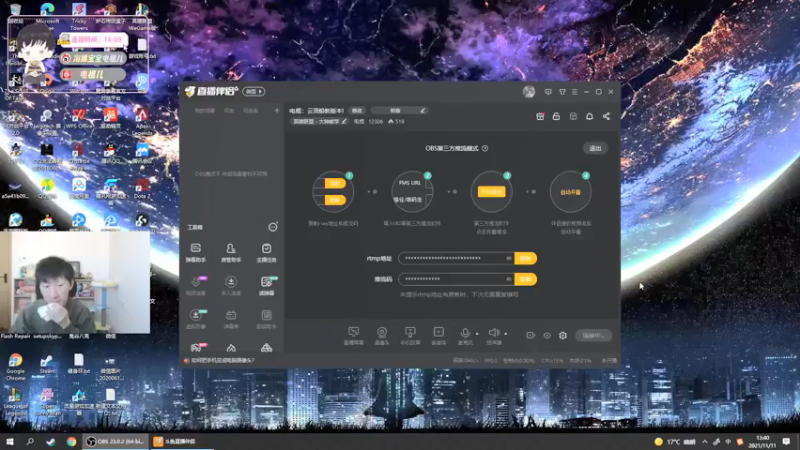Open the layout panel icon next to the bell
The width and height of the screenshot is (800, 450).
(573, 116)
